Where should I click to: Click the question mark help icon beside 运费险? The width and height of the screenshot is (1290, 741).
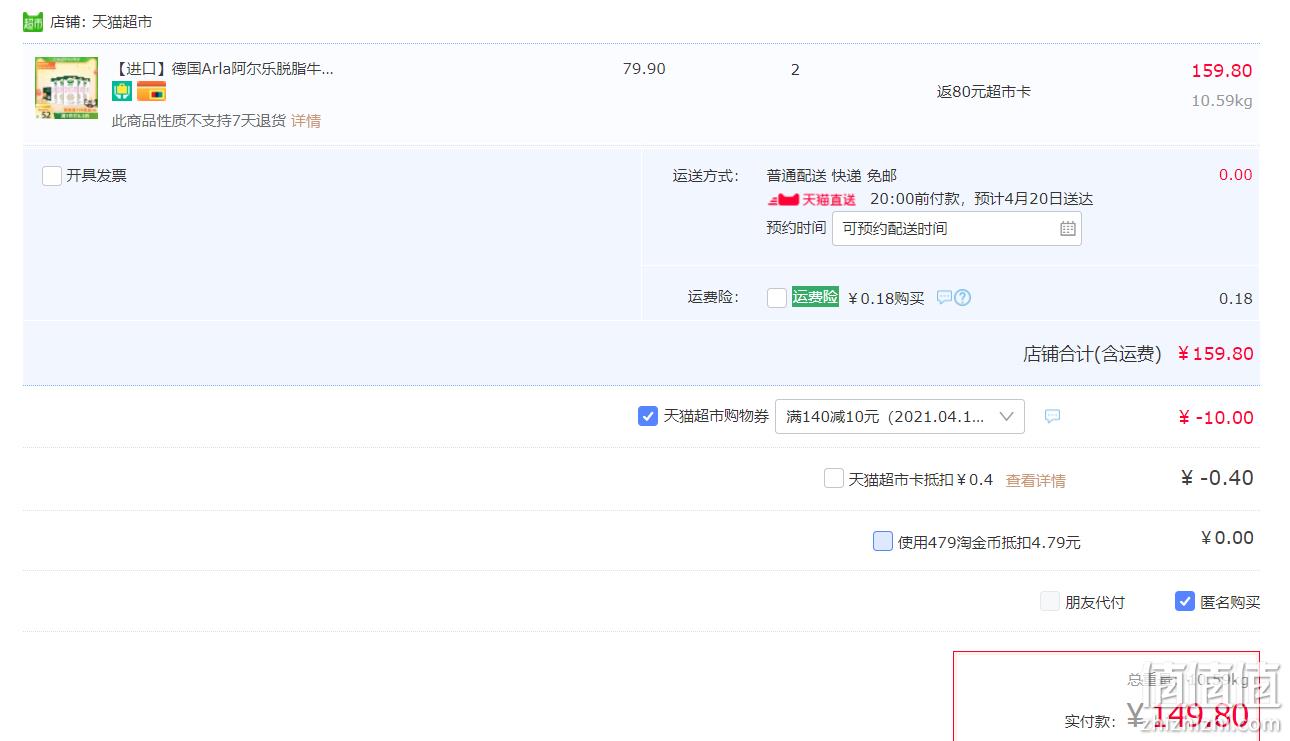coord(963,297)
